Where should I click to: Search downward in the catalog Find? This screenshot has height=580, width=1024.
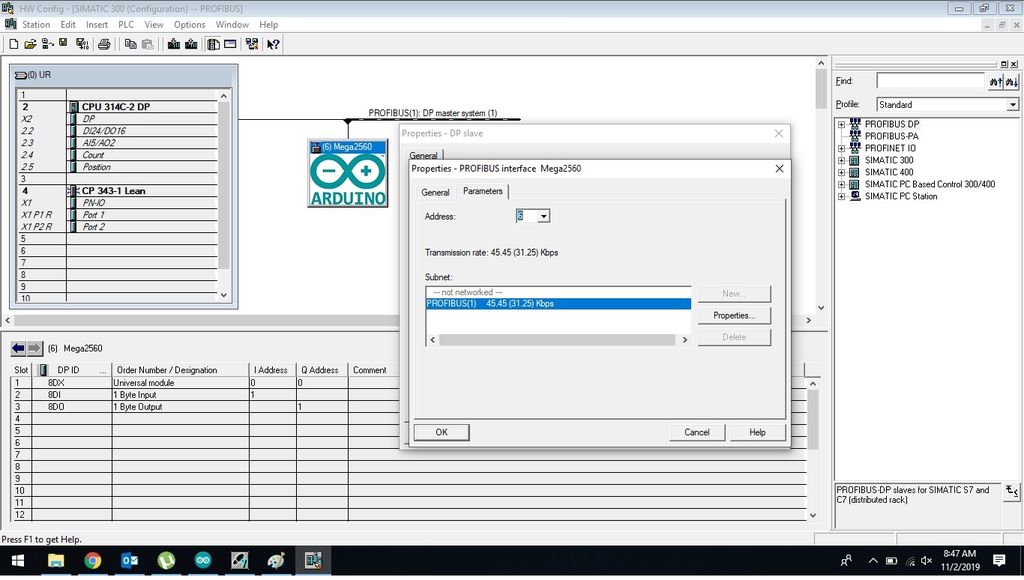tap(1012, 81)
